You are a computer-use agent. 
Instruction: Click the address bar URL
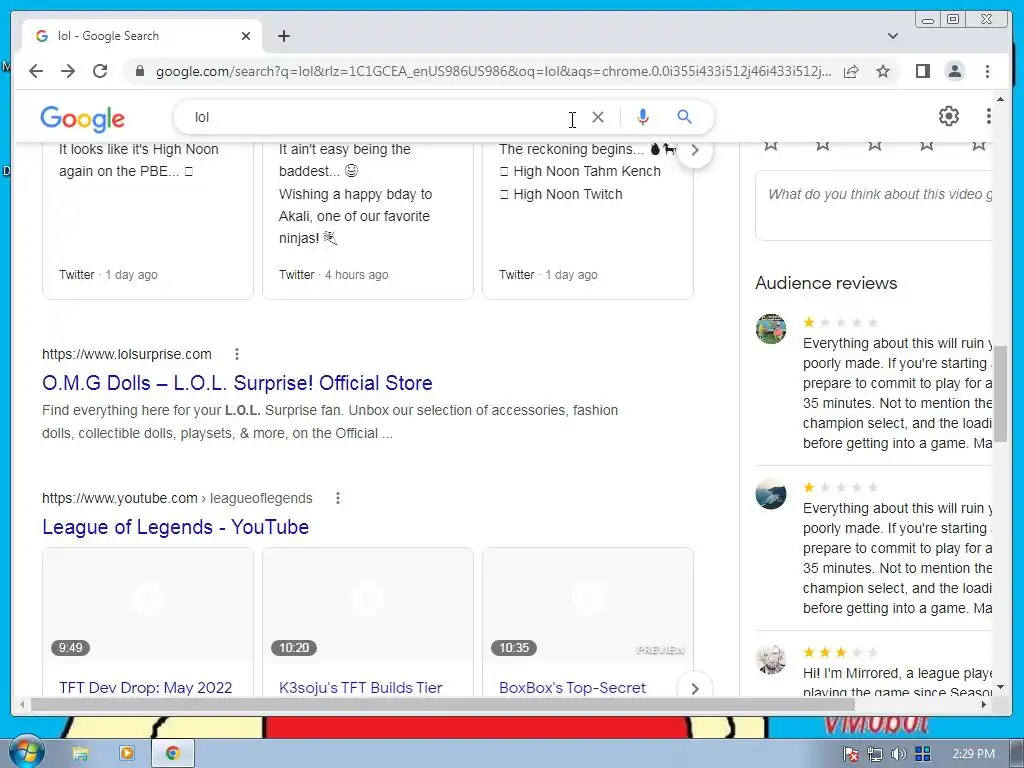point(493,71)
